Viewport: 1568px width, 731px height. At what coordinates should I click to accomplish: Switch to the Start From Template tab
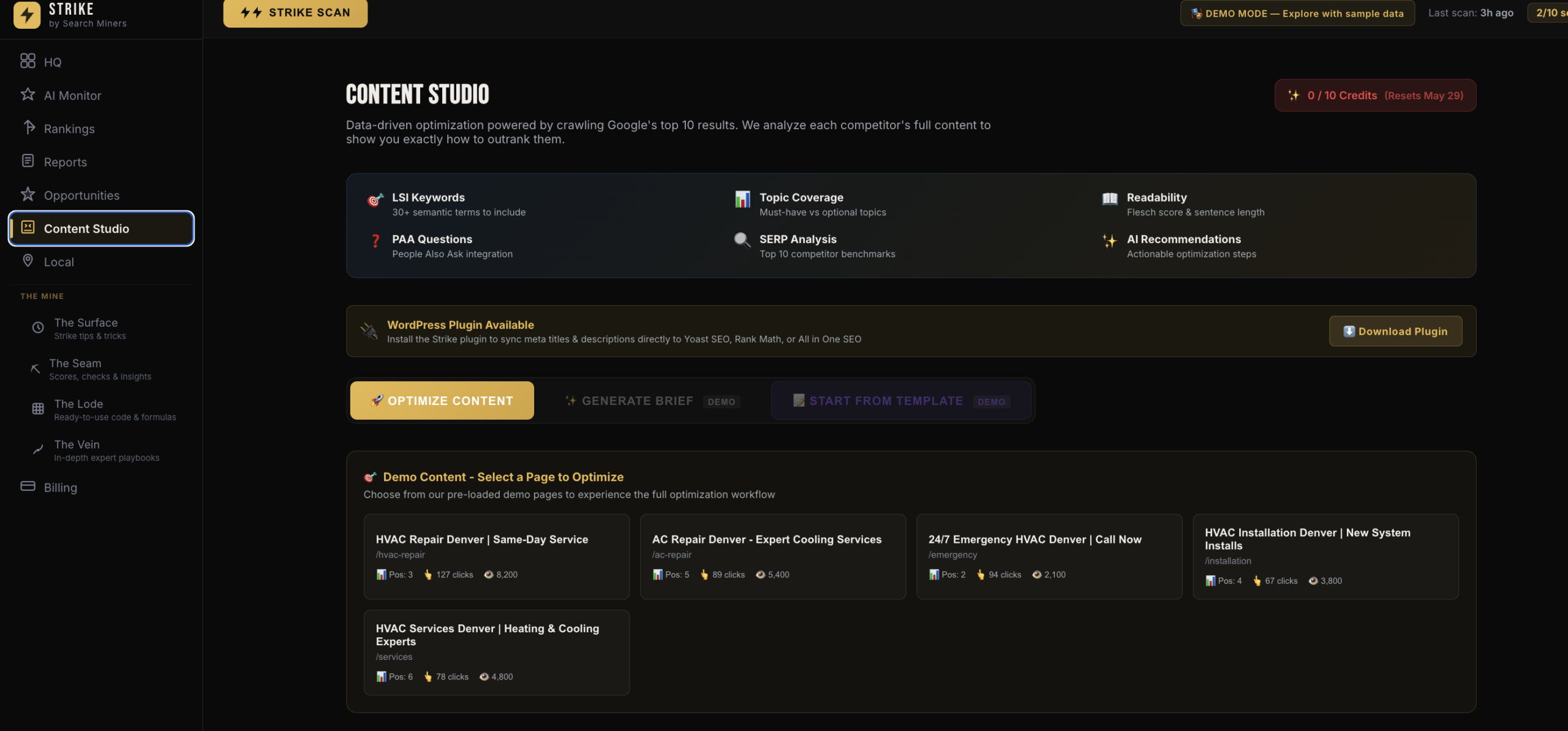pos(901,400)
